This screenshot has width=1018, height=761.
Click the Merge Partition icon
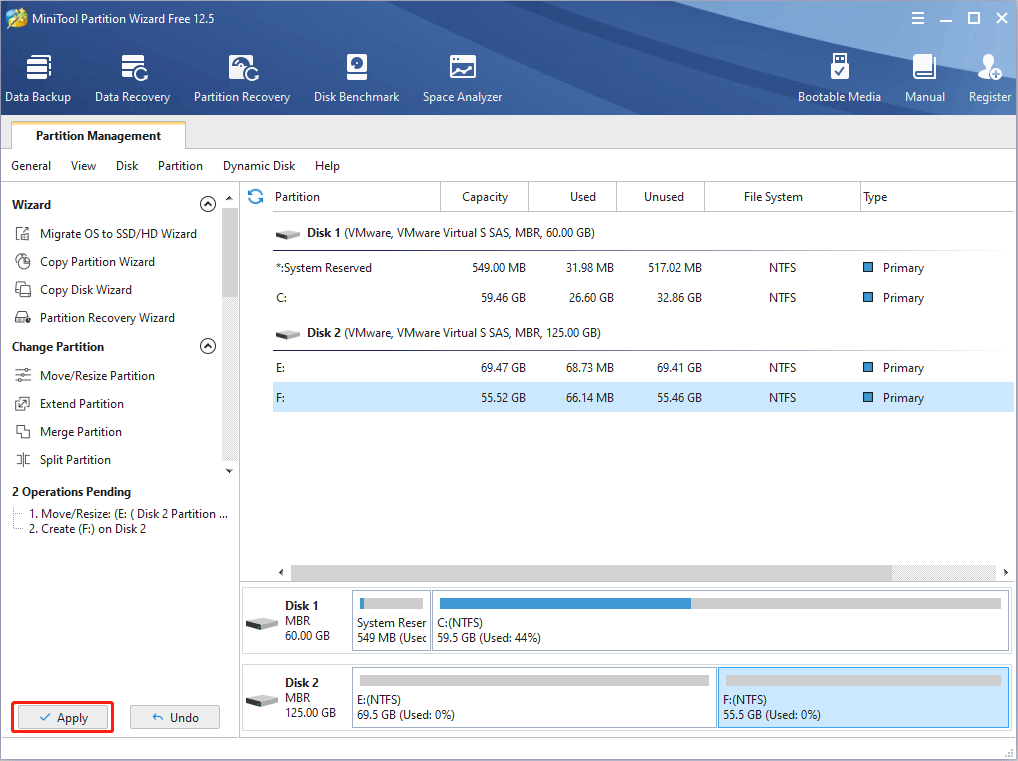[23, 432]
